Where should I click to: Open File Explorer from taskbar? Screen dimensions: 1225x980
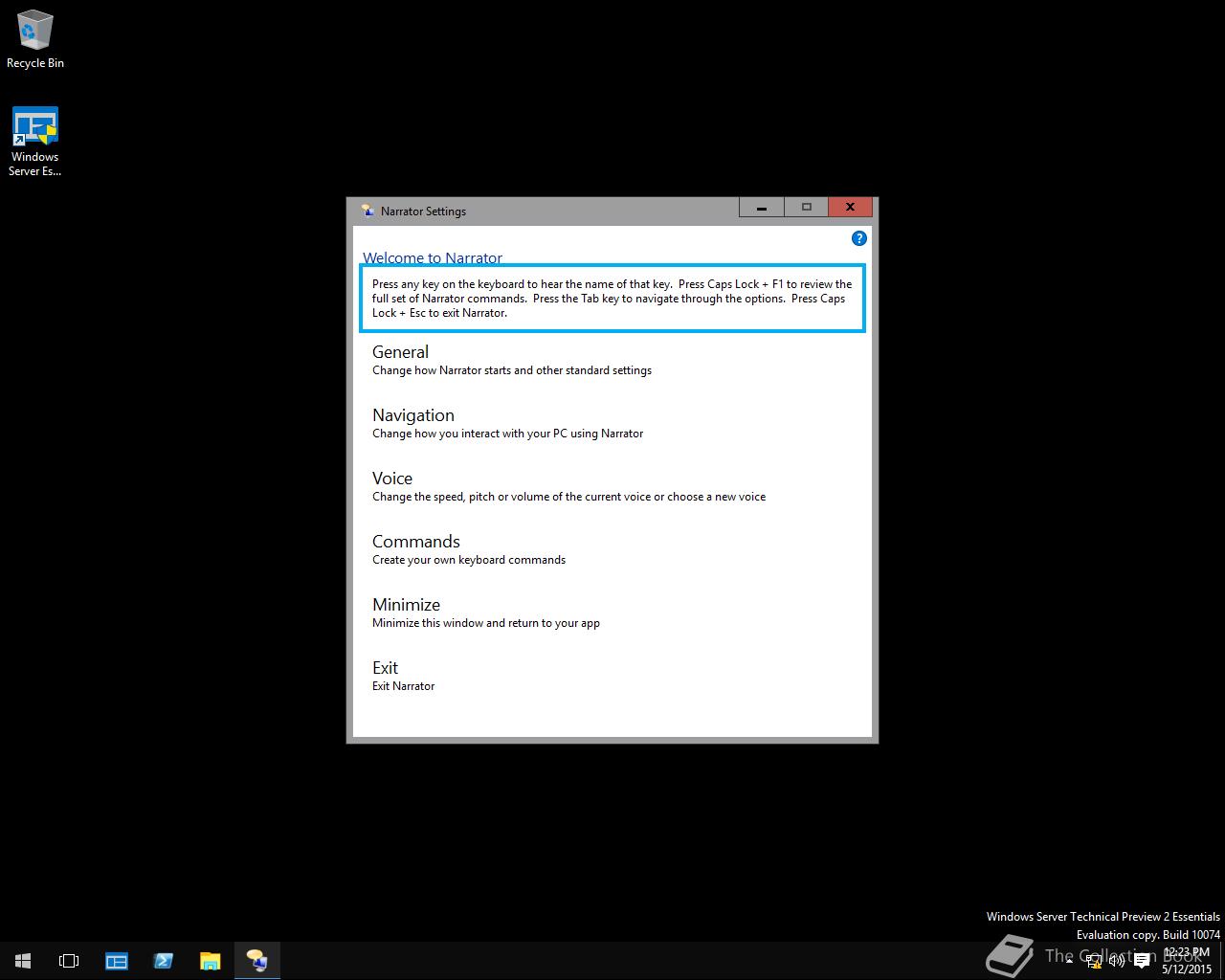point(210,961)
